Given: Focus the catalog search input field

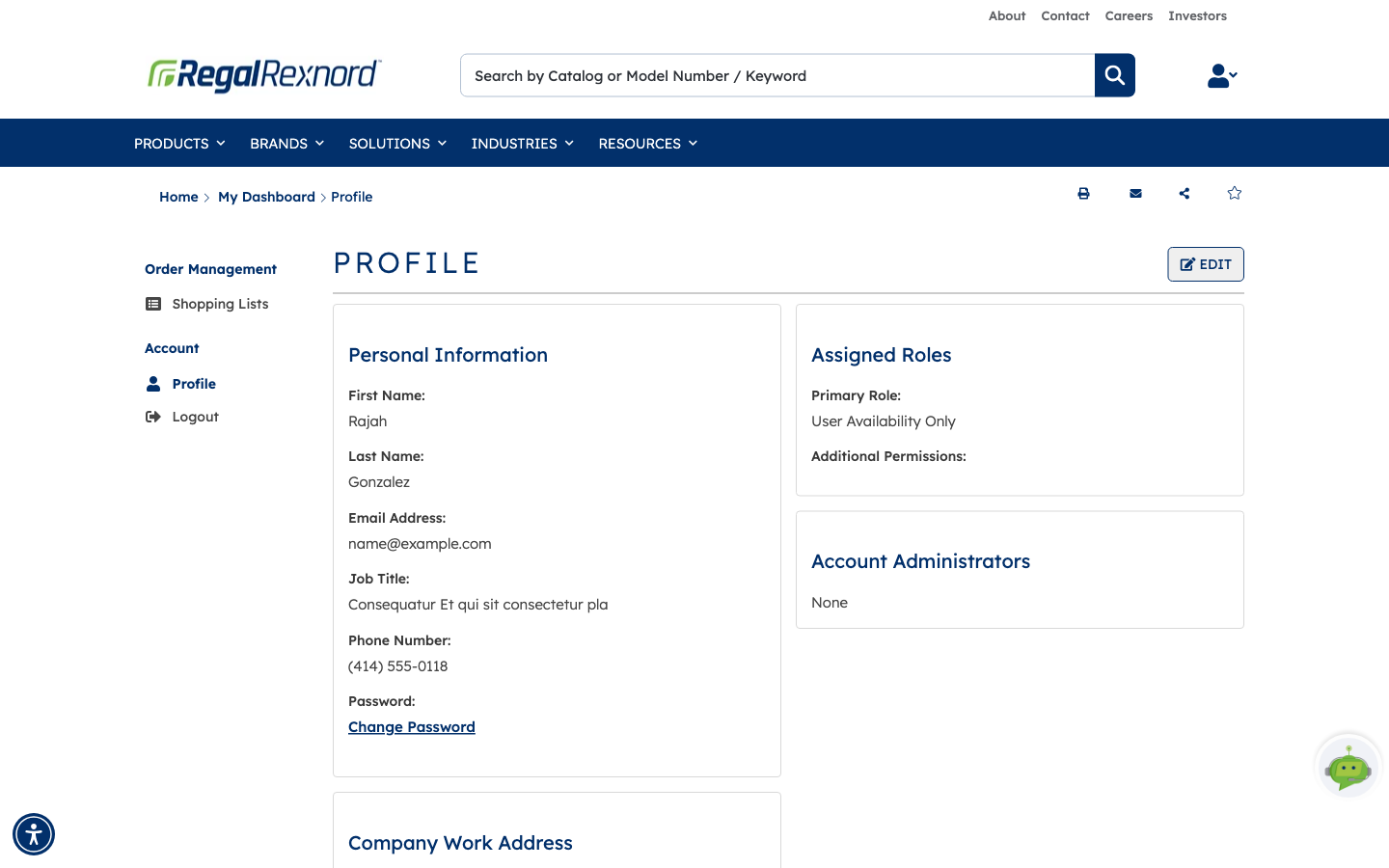Looking at the screenshot, I should point(777,75).
